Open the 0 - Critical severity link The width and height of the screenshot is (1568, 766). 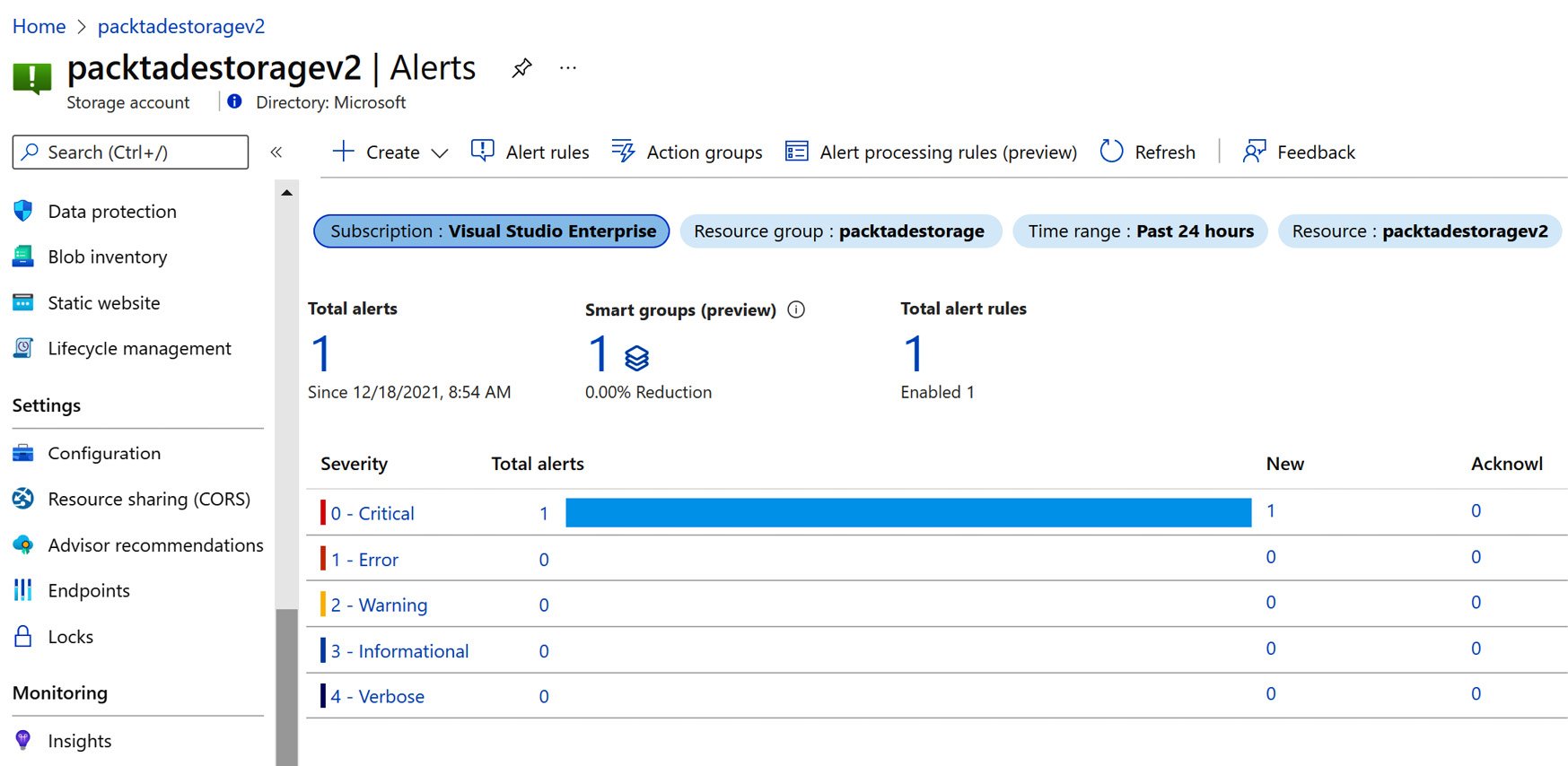(372, 514)
